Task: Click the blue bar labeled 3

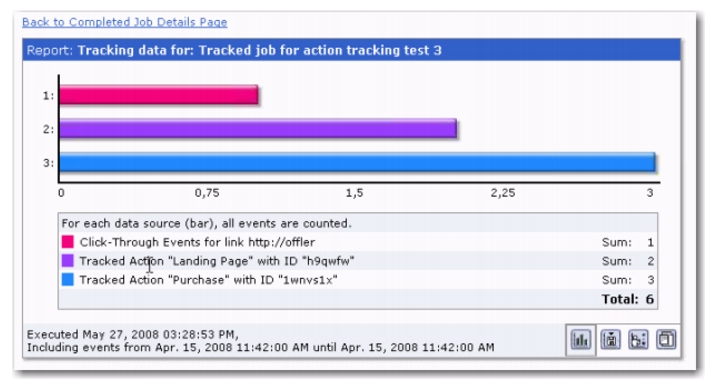Action: click(357, 163)
